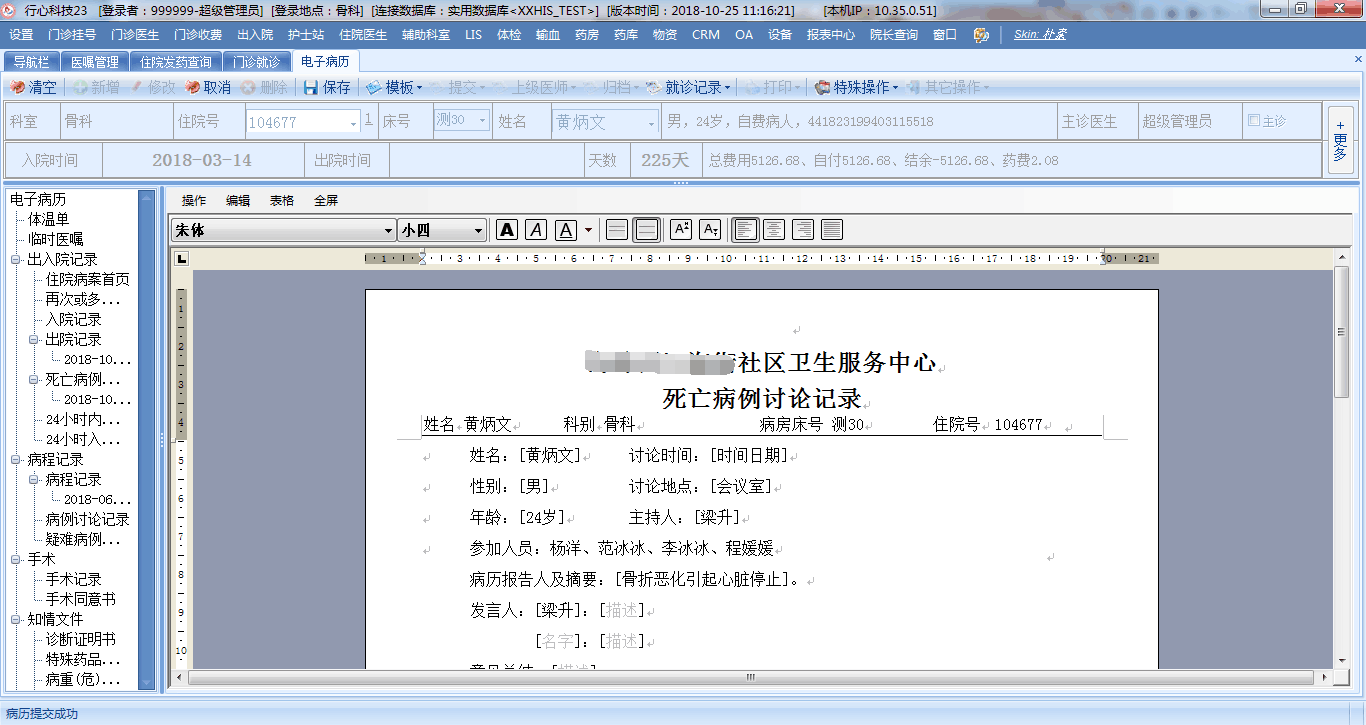Open the 宋体 font name dropdown
The width and height of the screenshot is (1366, 725).
tap(389, 231)
